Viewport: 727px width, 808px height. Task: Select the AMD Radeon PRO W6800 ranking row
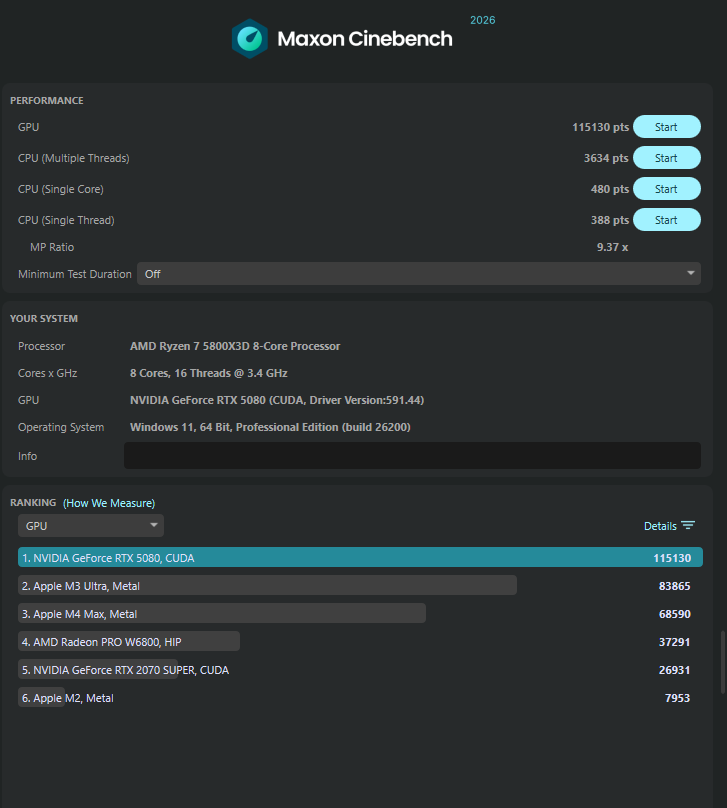360,642
